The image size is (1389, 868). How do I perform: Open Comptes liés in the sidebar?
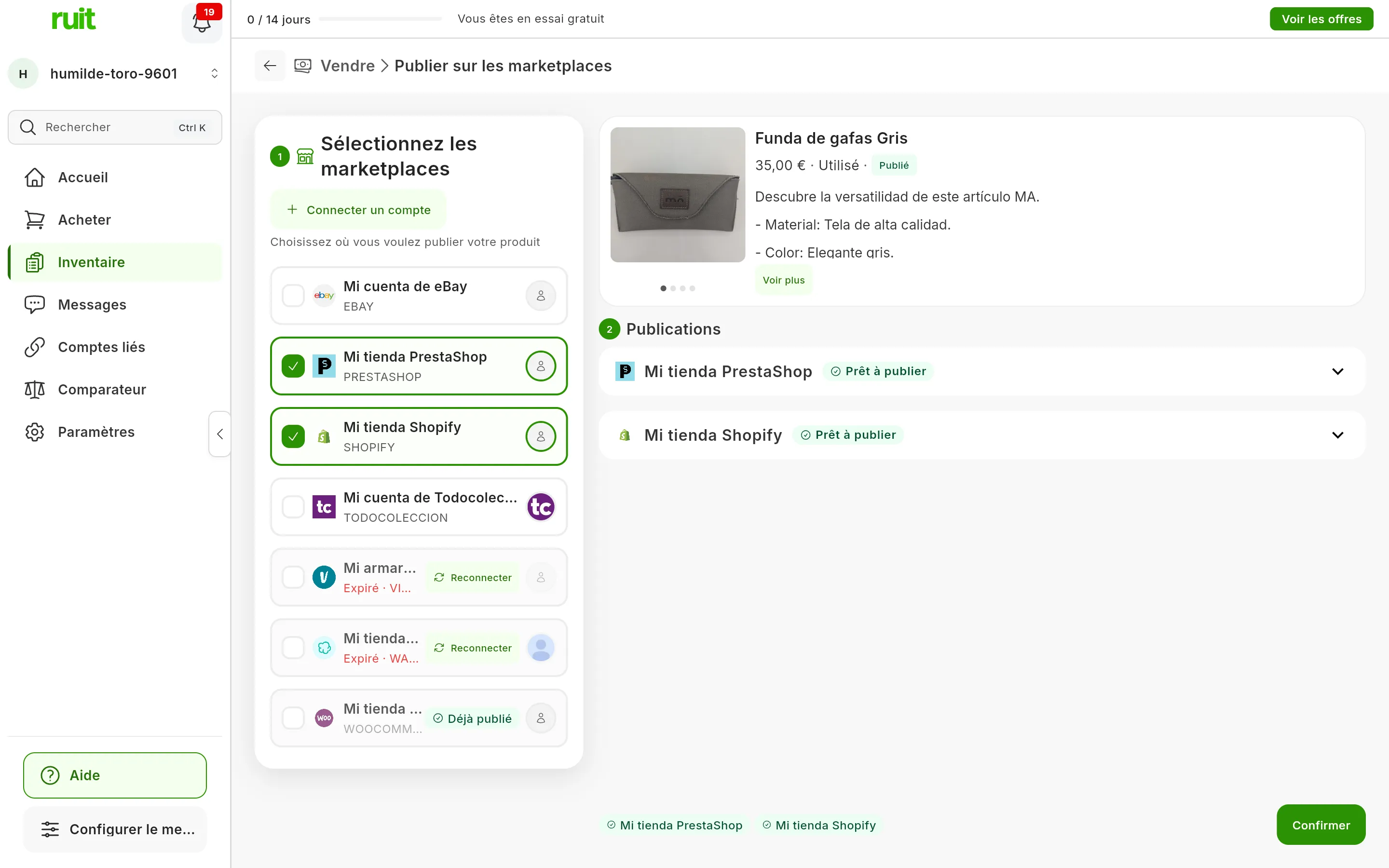(x=115, y=347)
